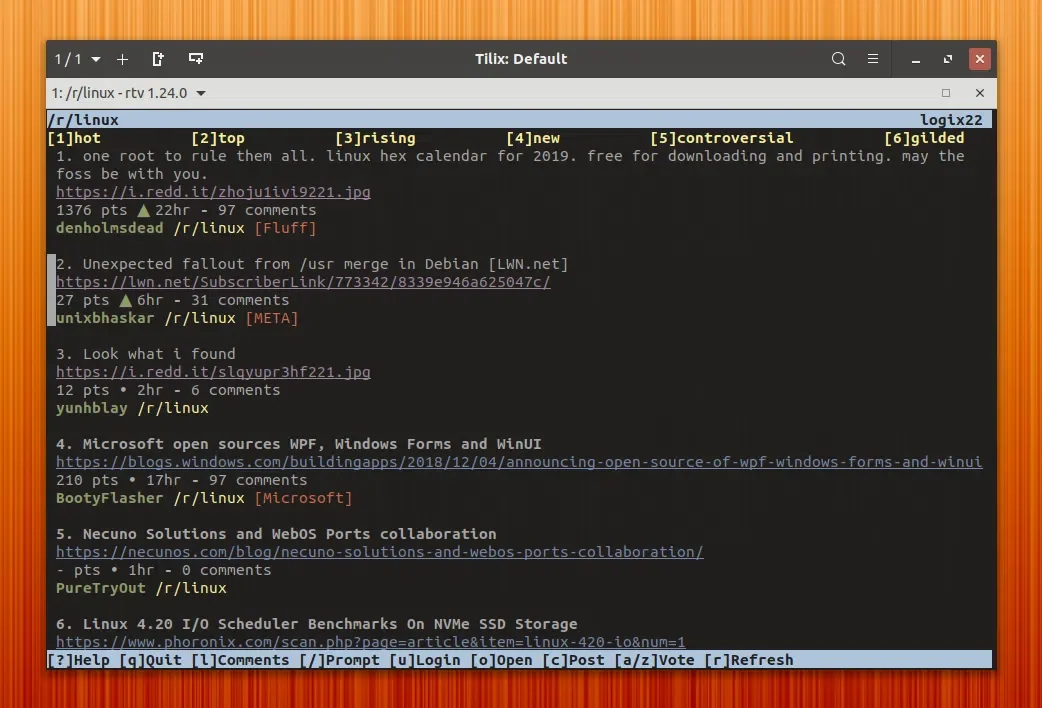Create a new session using the page-plus icon
Viewport: 1042px width, 708px height.
coord(158,59)
